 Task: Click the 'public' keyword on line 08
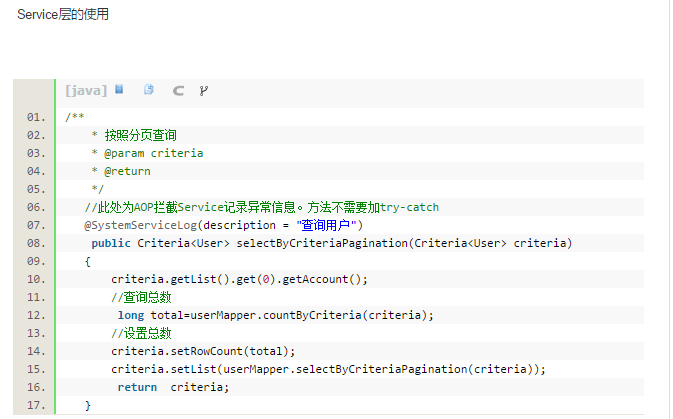(111, 243)
